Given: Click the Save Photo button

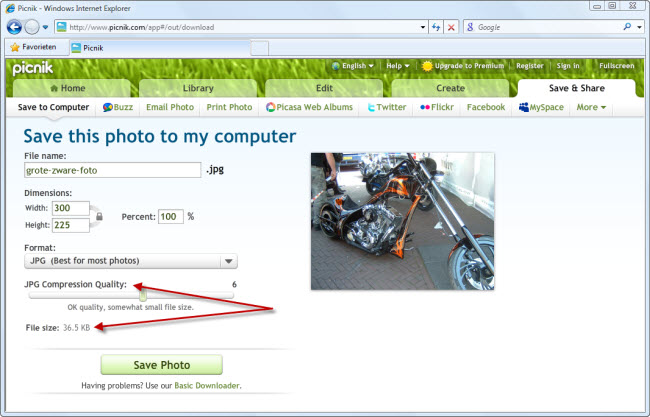Looking at the screenshot, I should (x=162, y=365).
